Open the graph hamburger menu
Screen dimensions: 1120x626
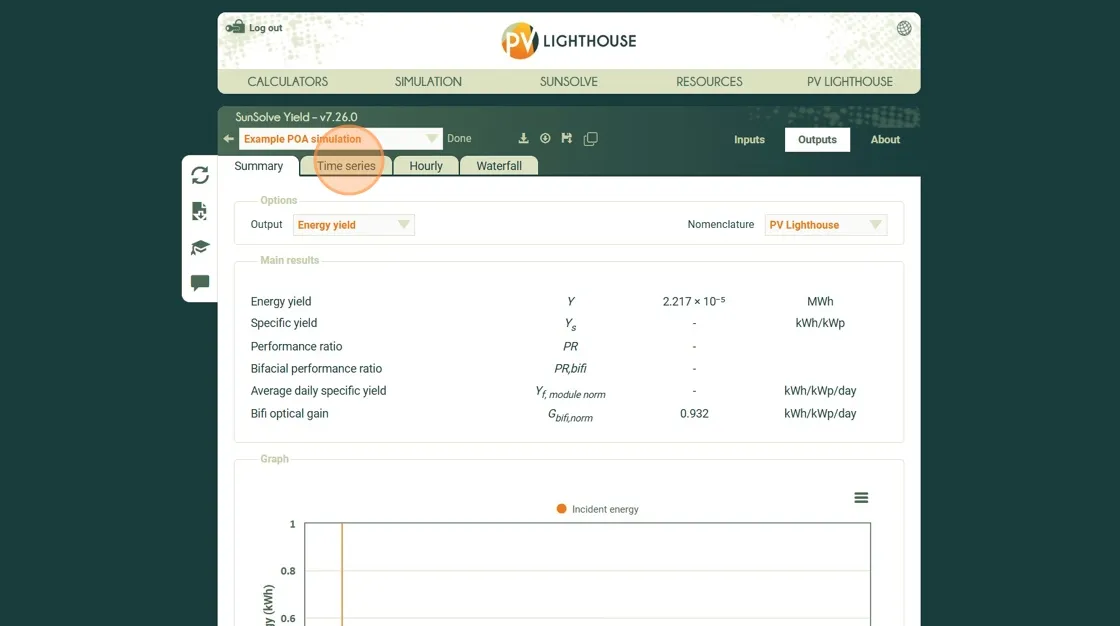pos(861,498)
